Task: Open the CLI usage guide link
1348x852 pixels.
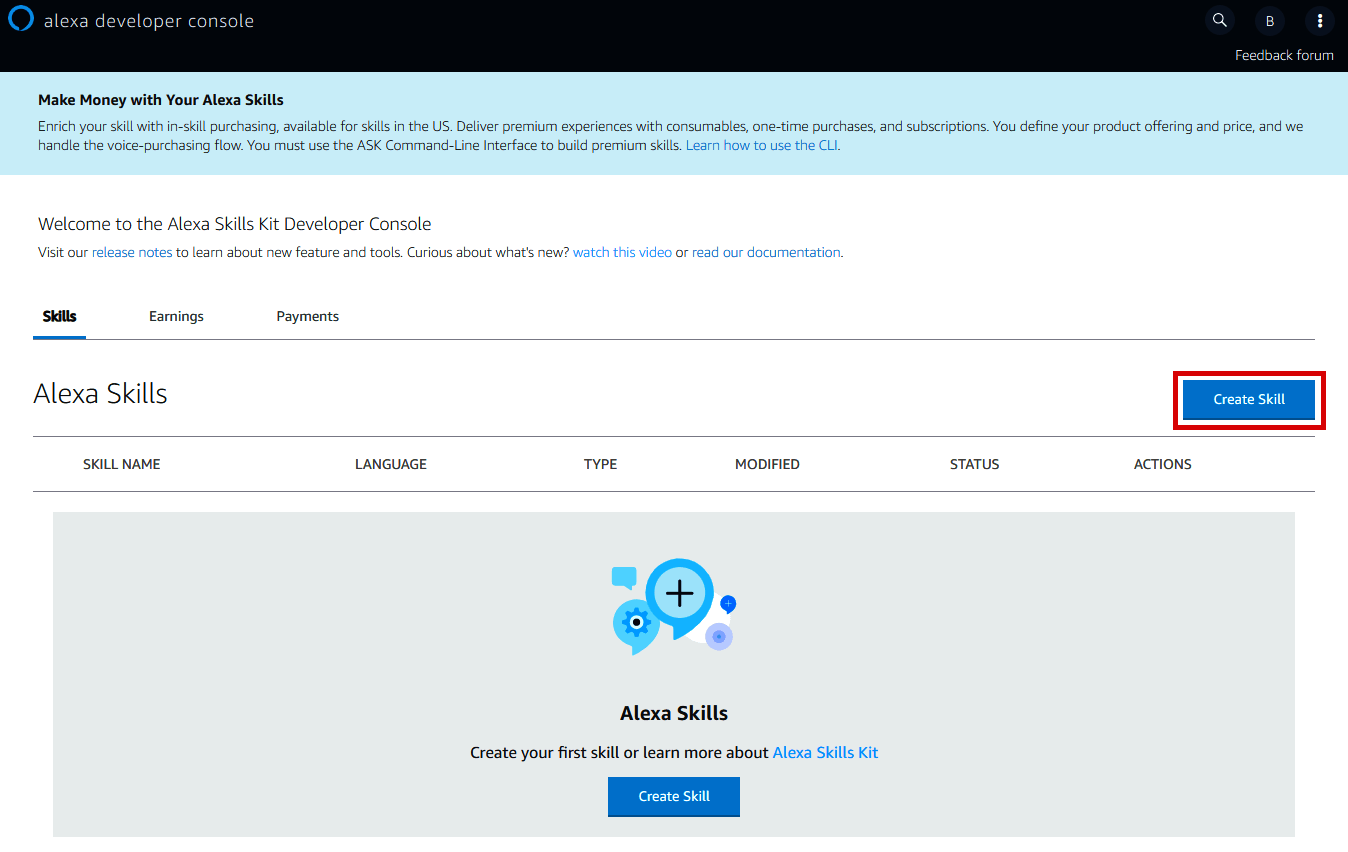Action: [761, 144]
